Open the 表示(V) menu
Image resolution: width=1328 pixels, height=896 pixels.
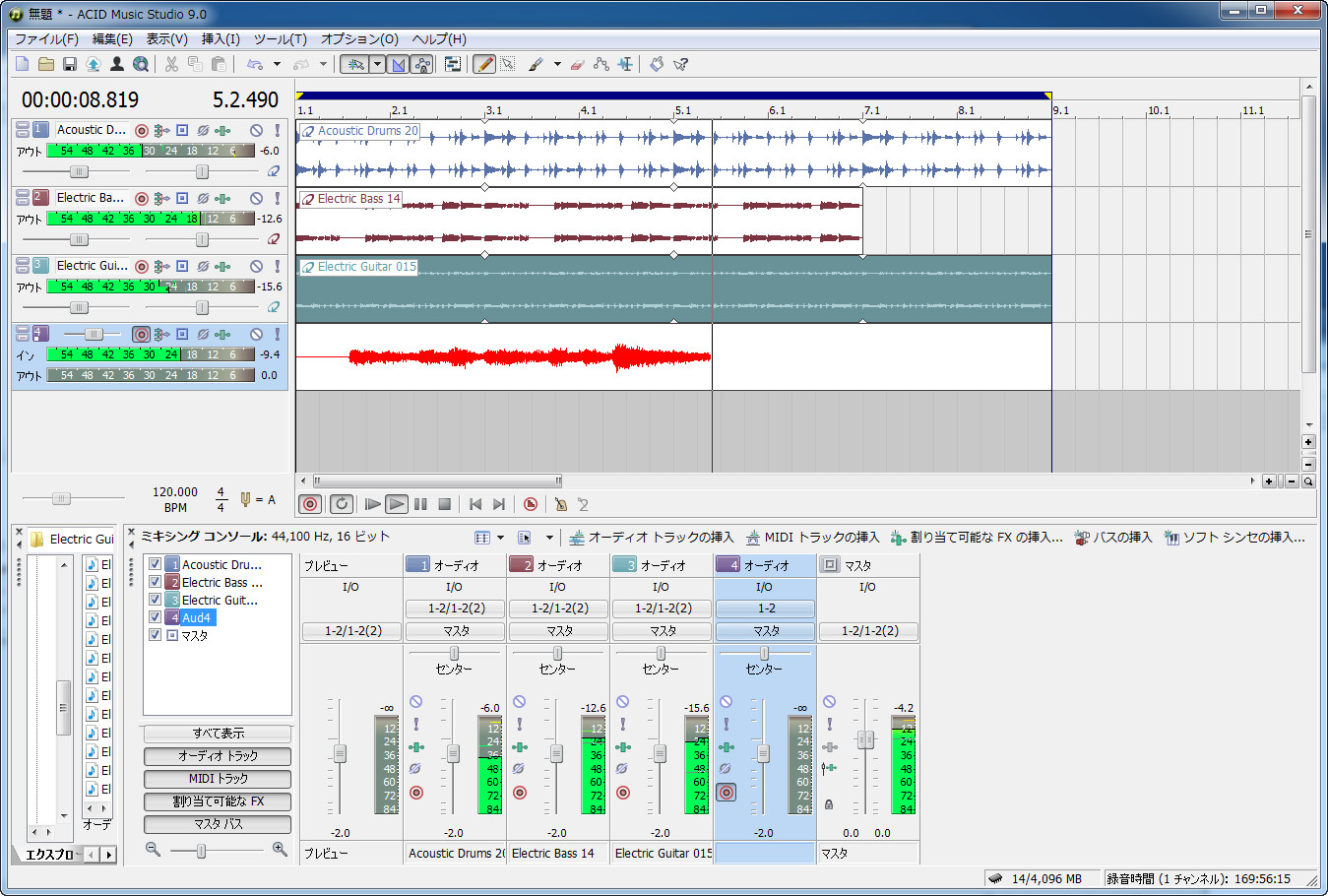167,39
